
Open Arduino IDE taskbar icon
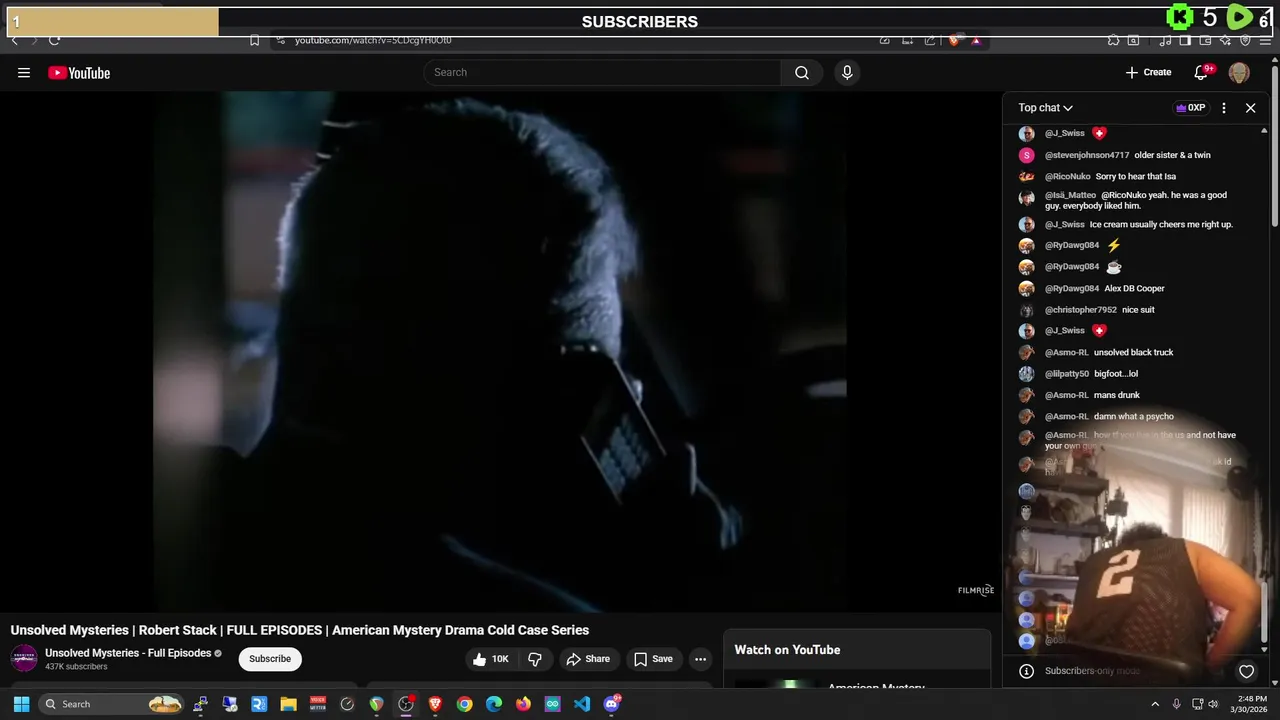click(553, 704)
